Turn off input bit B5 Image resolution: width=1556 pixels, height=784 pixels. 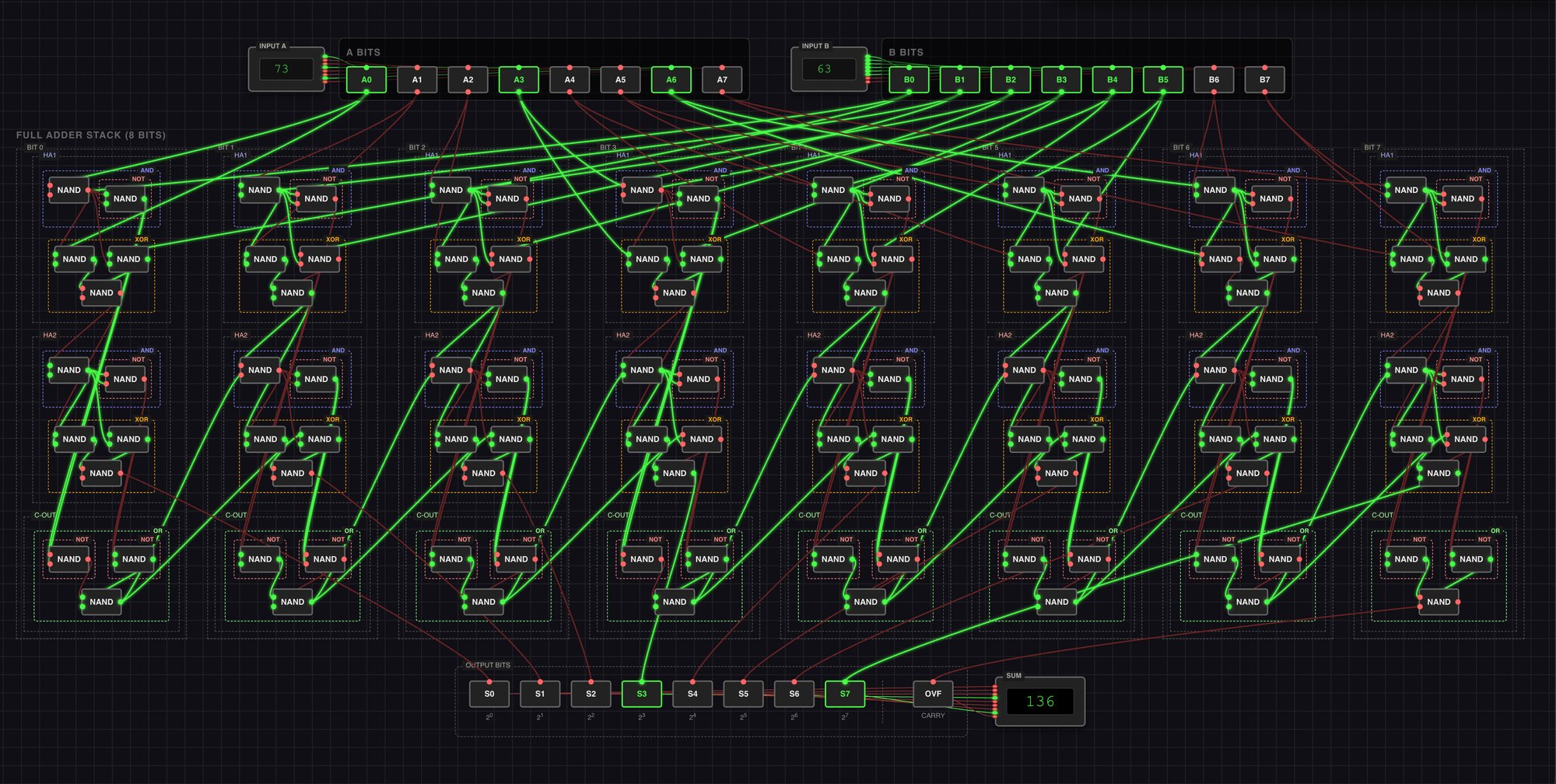1164,79
